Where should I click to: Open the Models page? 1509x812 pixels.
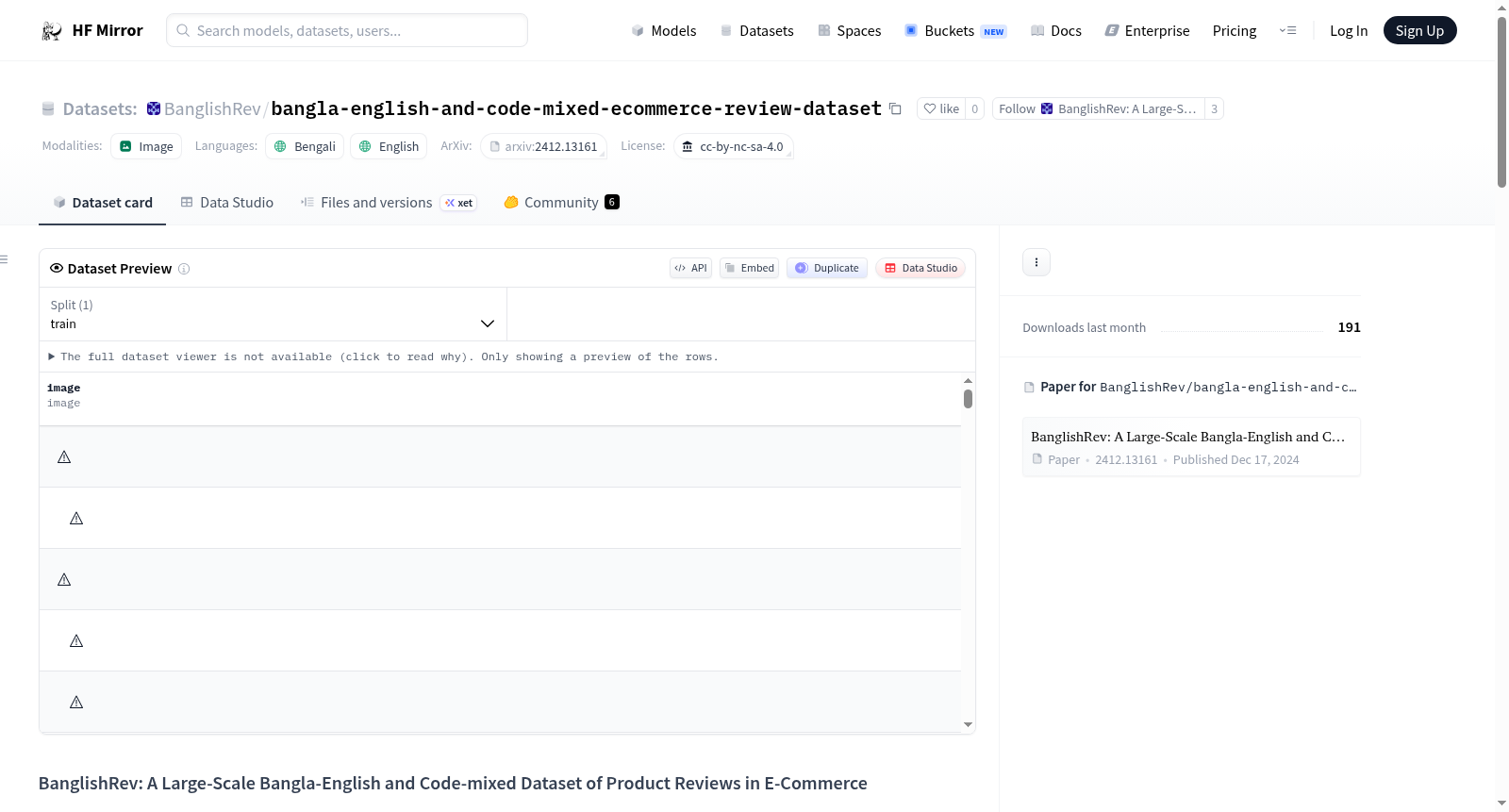click(664, 31)
